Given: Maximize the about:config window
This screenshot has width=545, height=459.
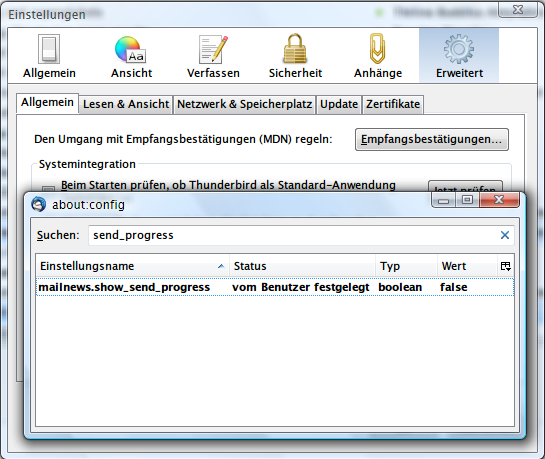Looking at the screenshot, I should coord(467,200).
